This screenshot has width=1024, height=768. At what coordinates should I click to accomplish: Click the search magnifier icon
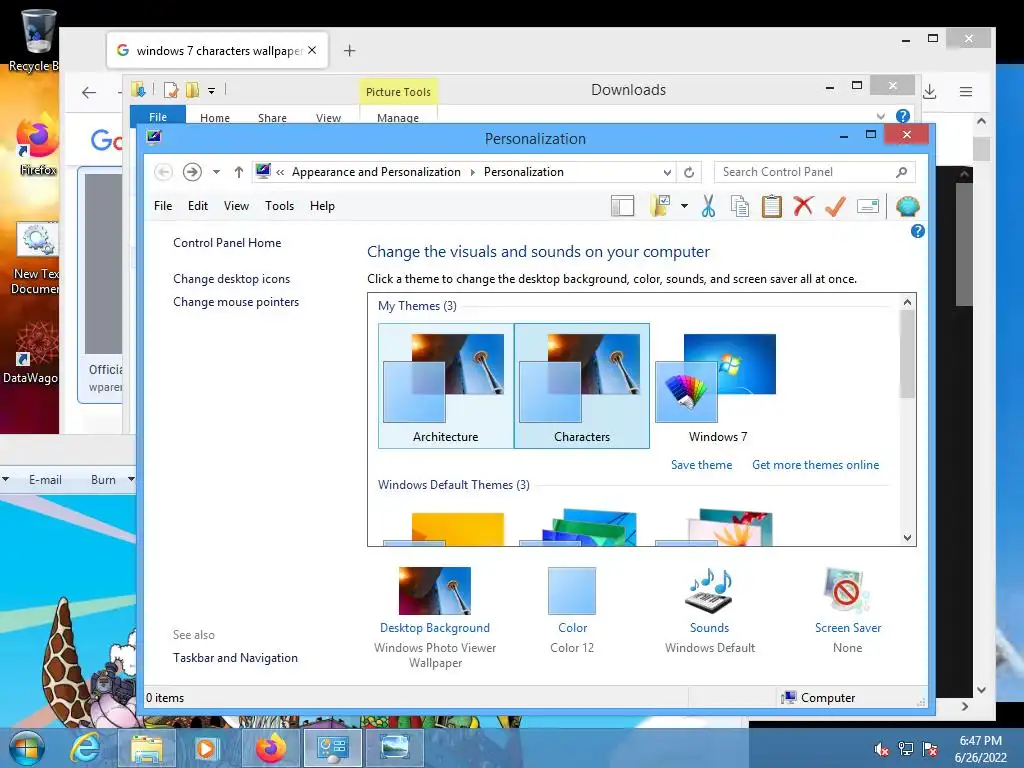click(901, 172)
